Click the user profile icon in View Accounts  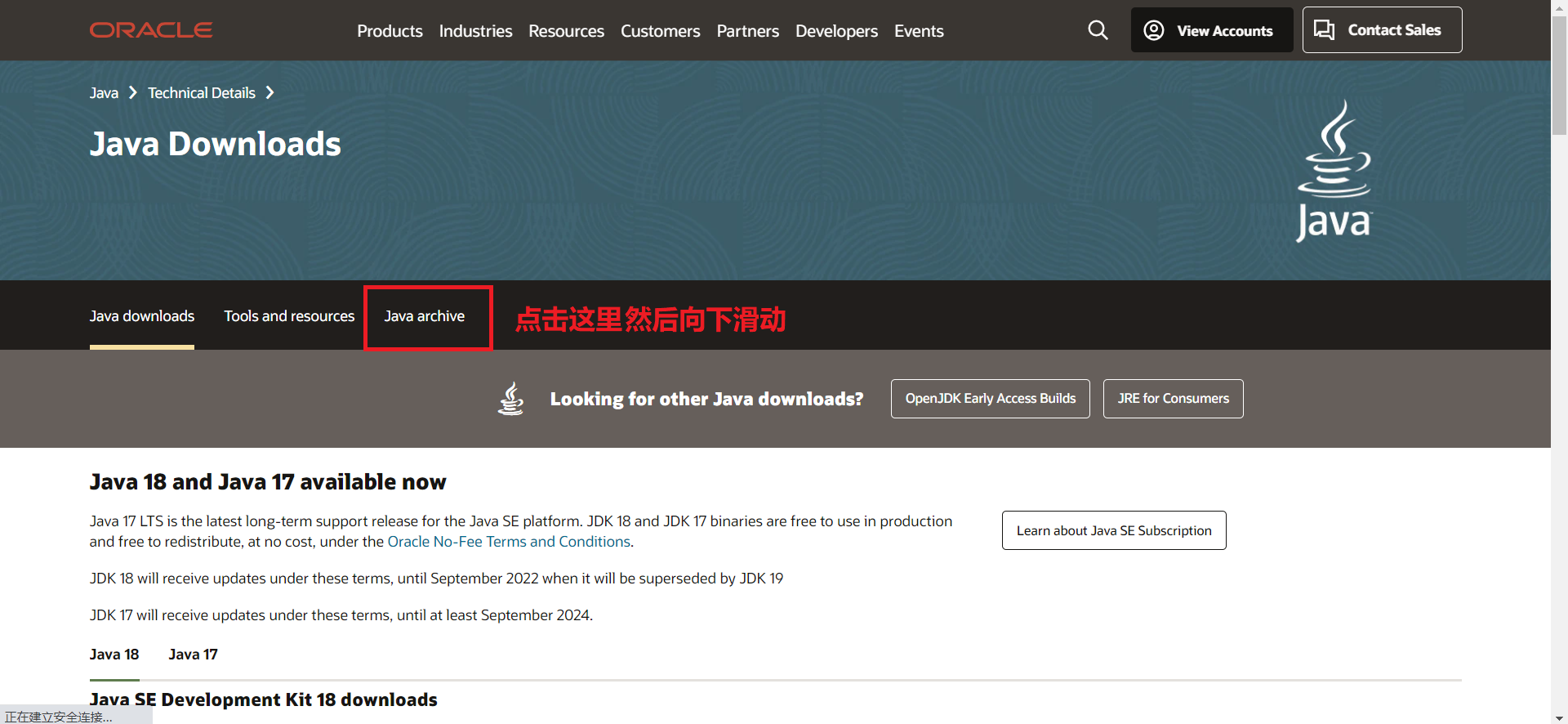[x=1153, y=30]
